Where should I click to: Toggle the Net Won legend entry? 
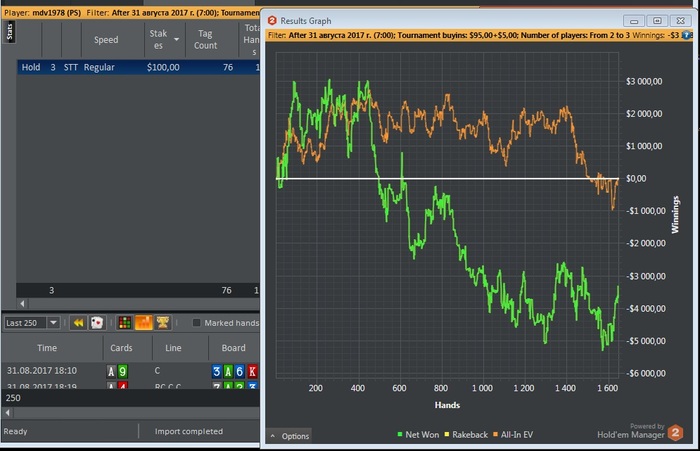418,434
